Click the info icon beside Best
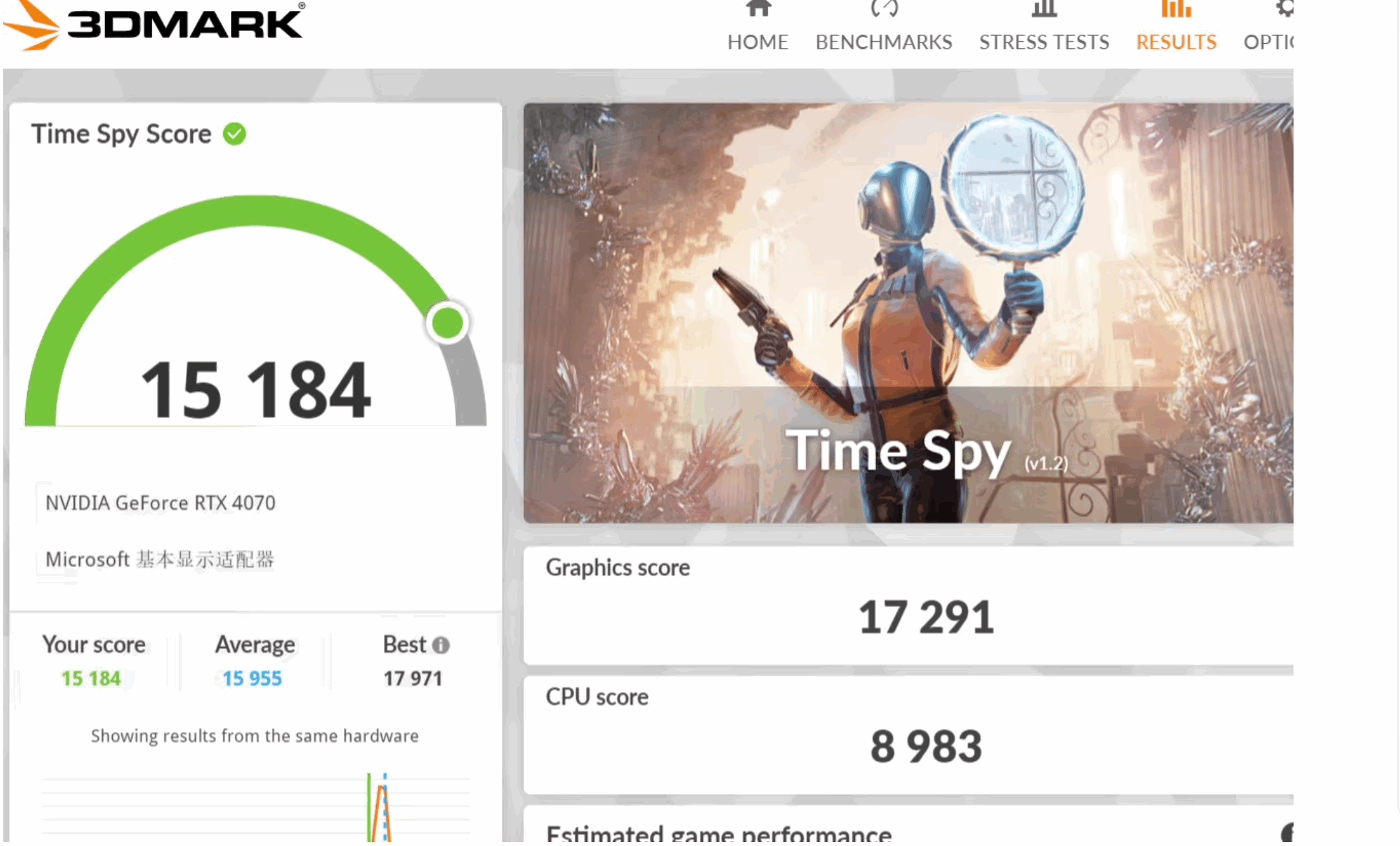The height and width of the screenshot is (846, 1400). point(441,645)
